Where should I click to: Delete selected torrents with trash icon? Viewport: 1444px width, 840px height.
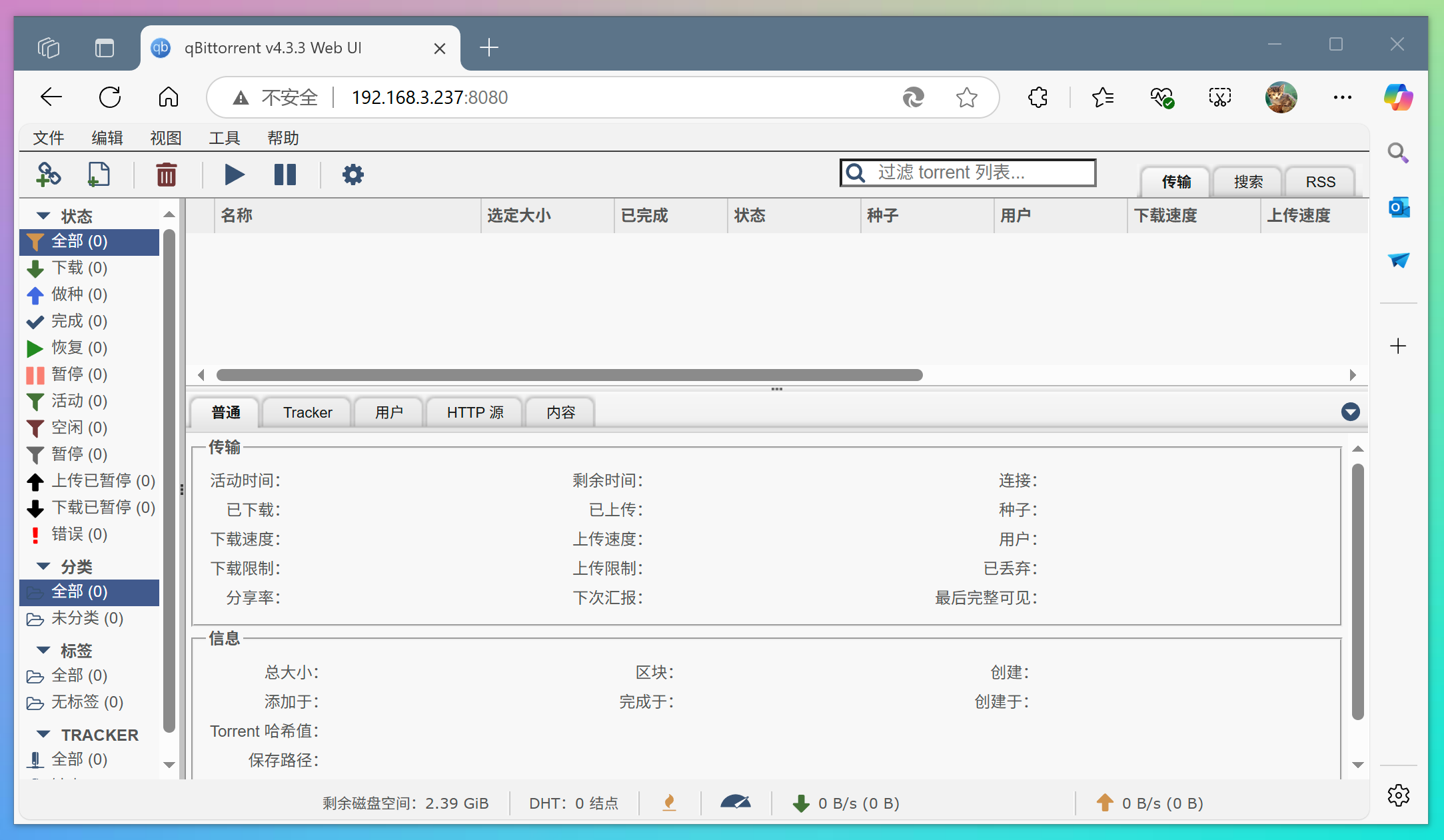166,175
